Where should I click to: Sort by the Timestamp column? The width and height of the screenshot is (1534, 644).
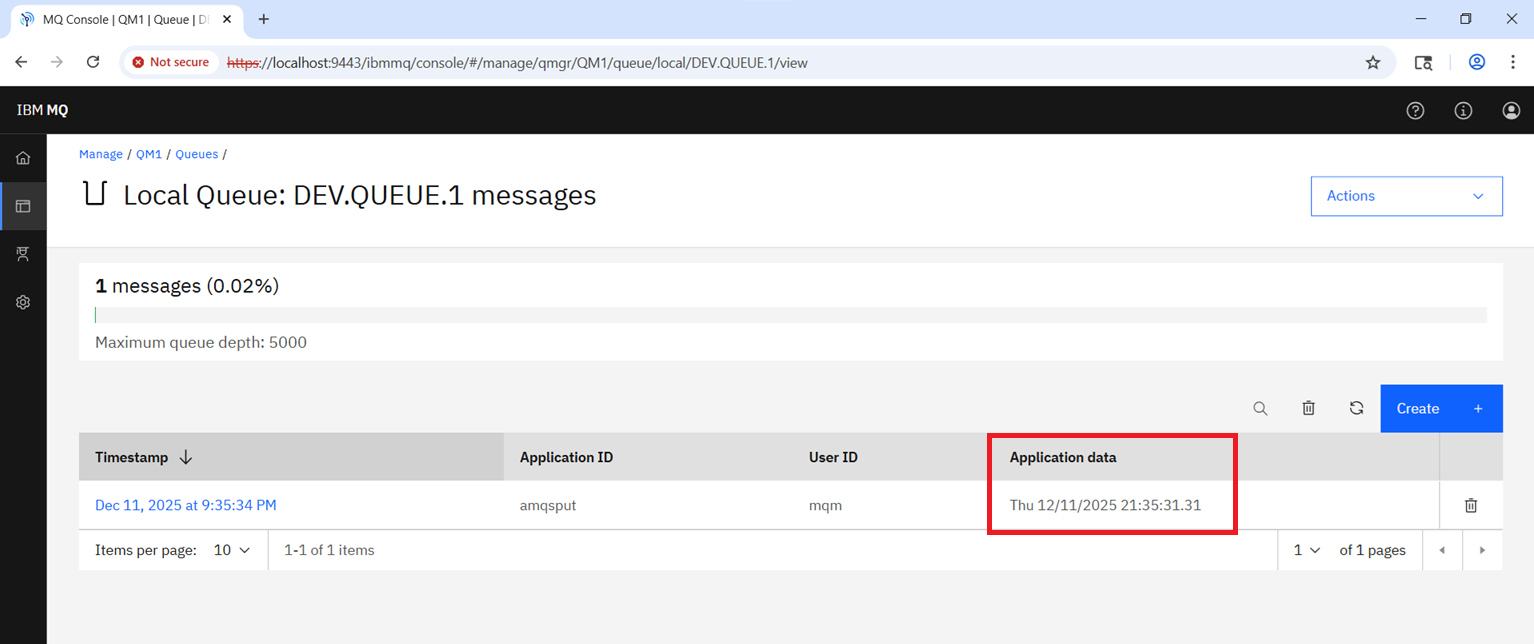(291, 457)
